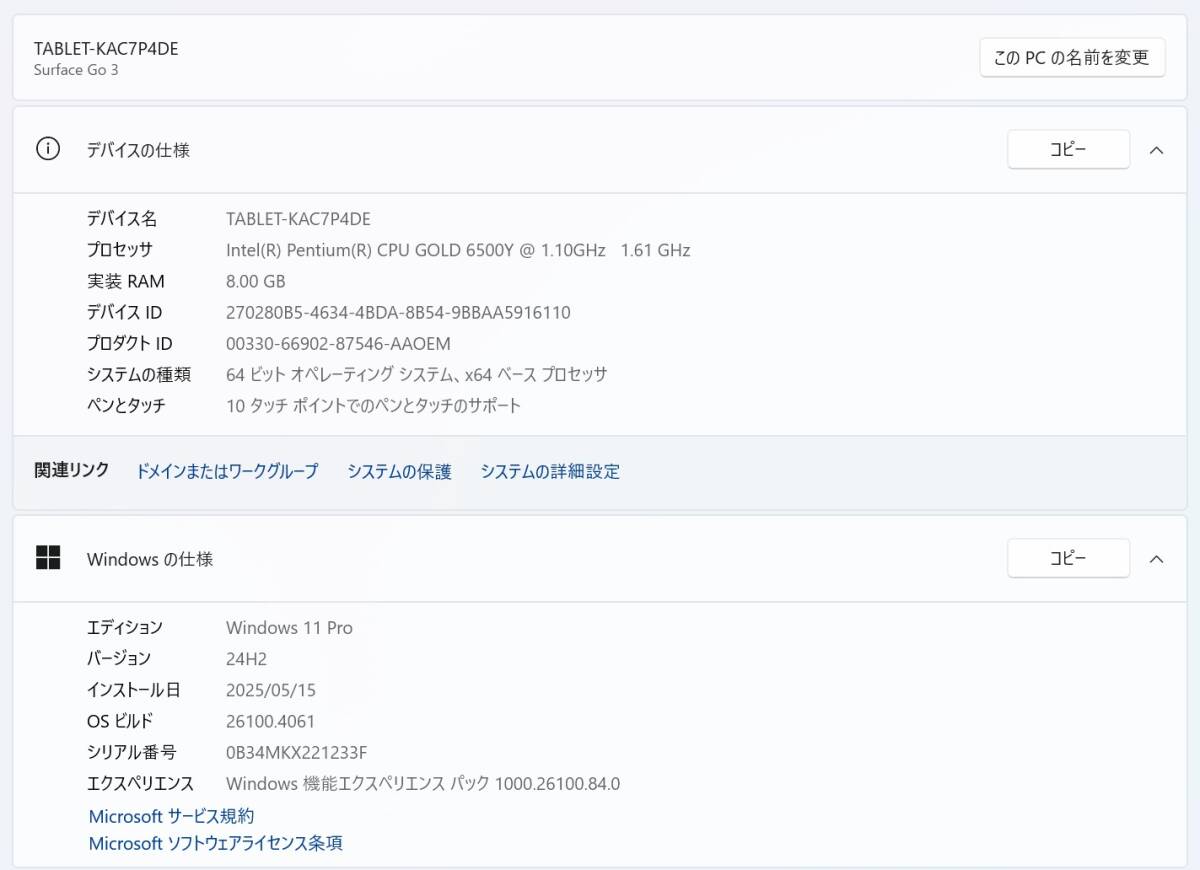Copy the Windows specifications
The height and width of the screenshot is (870, 1200).
click(x=1068, y=559)
